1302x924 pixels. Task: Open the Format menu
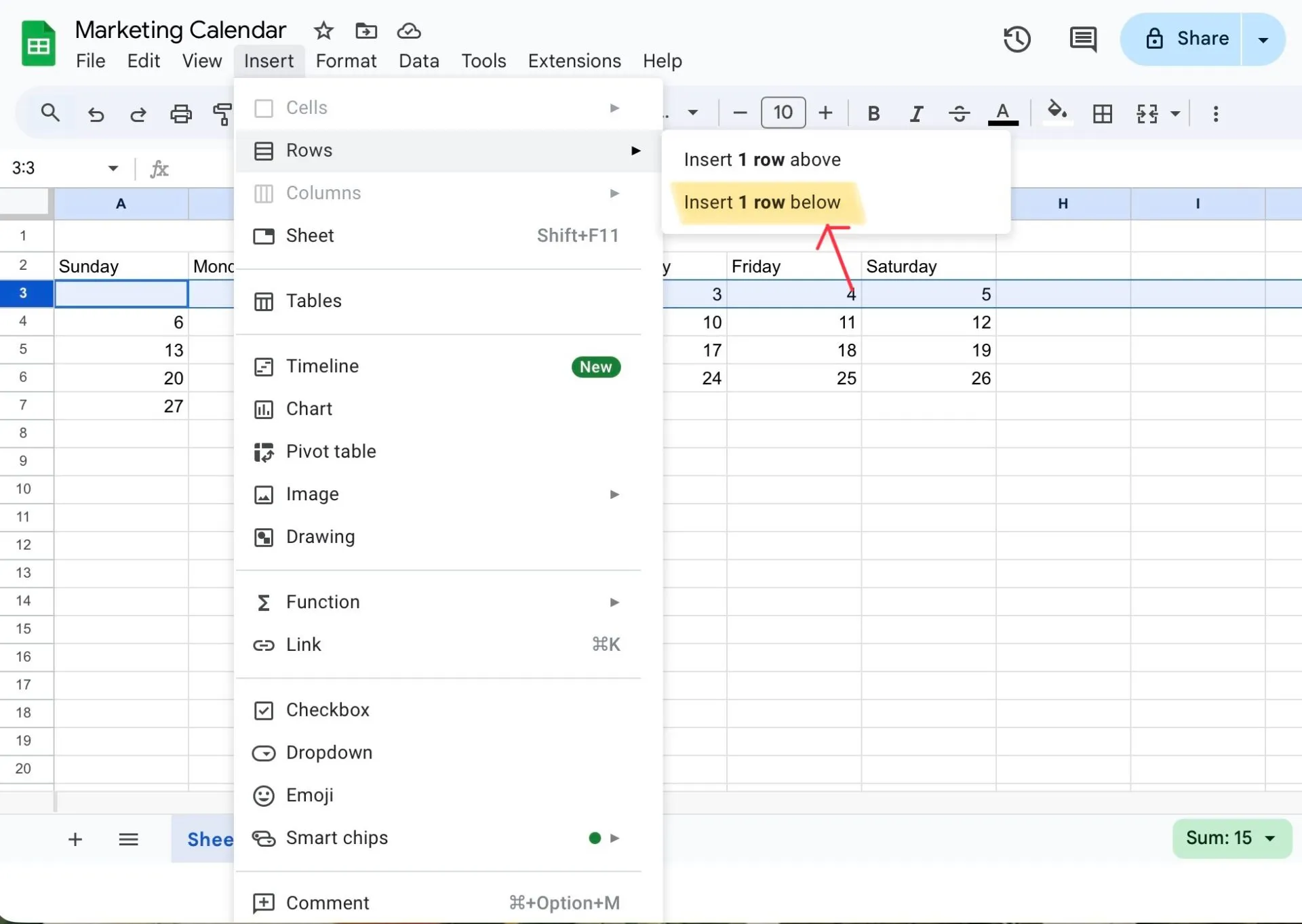(346, 61)
